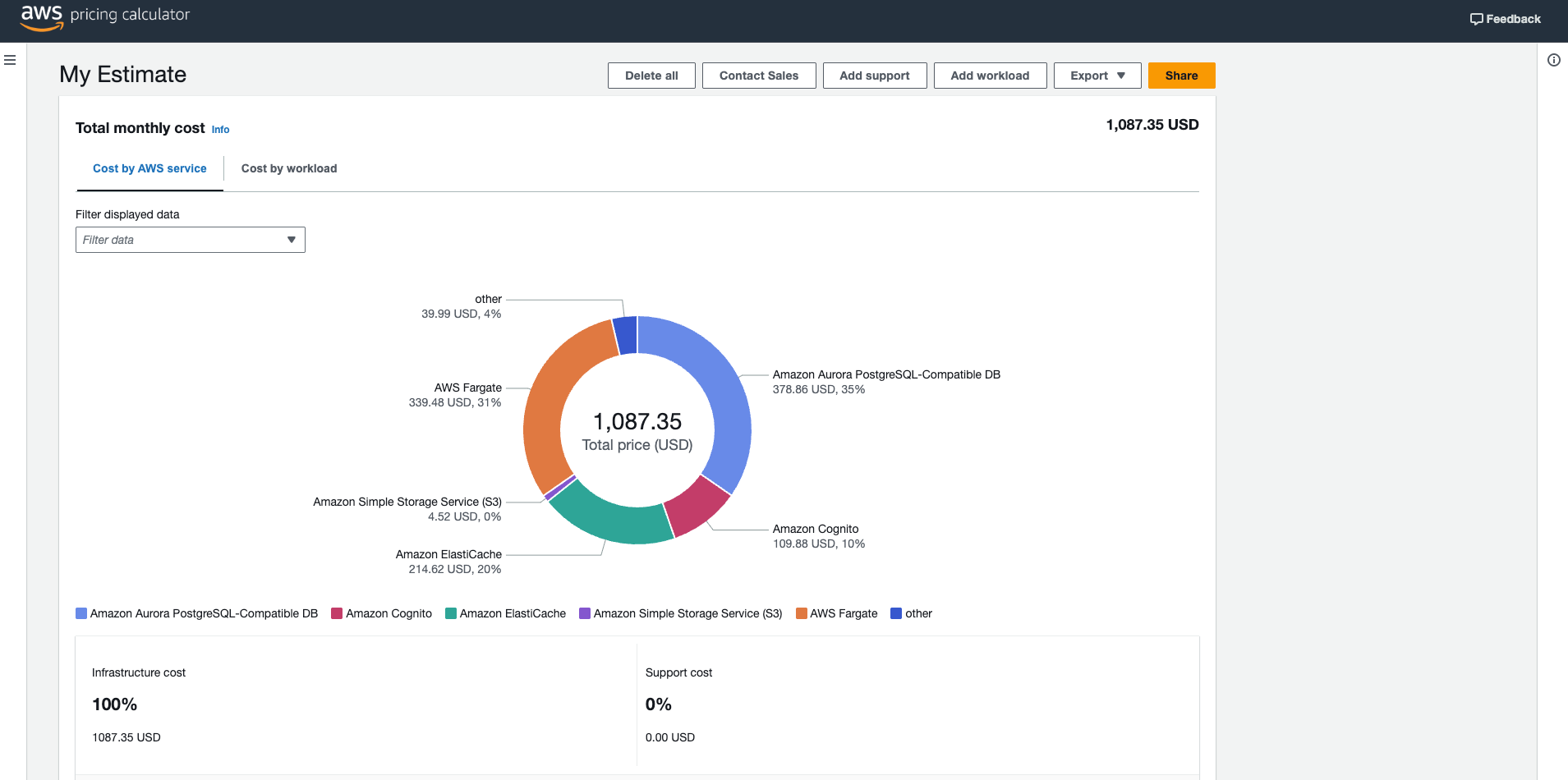Image resolution: width=1568 pixels, height=780 pixels.
Task: Click '1087.35 USD' infrastructure cost value
Action: click(x=126, y=737)
